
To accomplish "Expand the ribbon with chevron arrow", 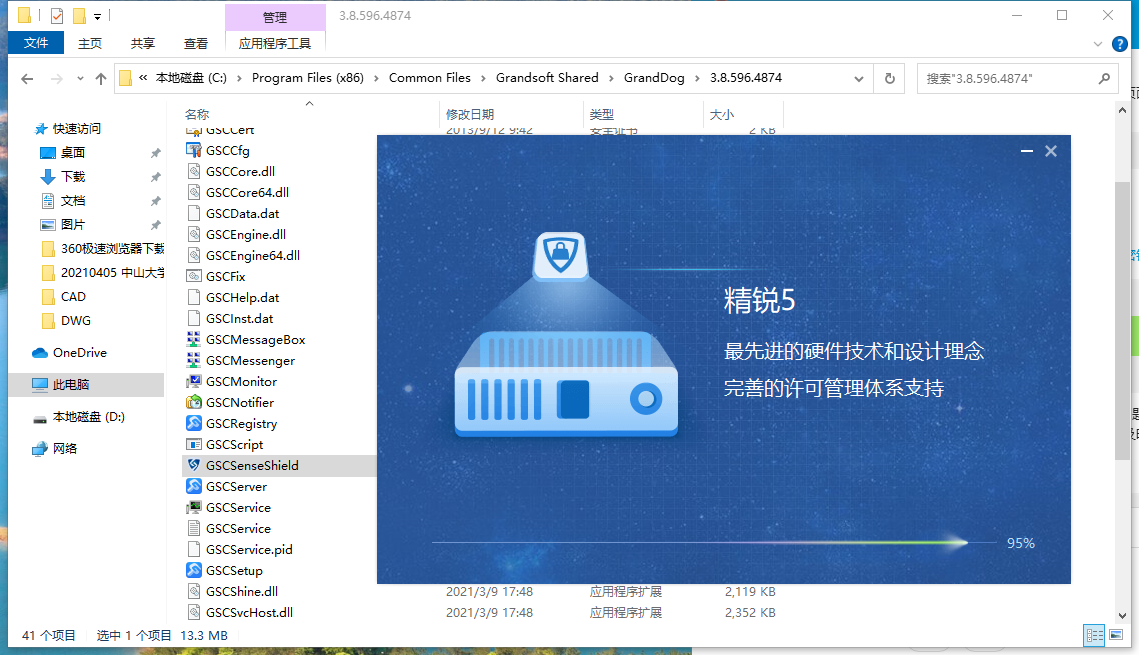I will pyautogui.click(x=1098, y=44).
